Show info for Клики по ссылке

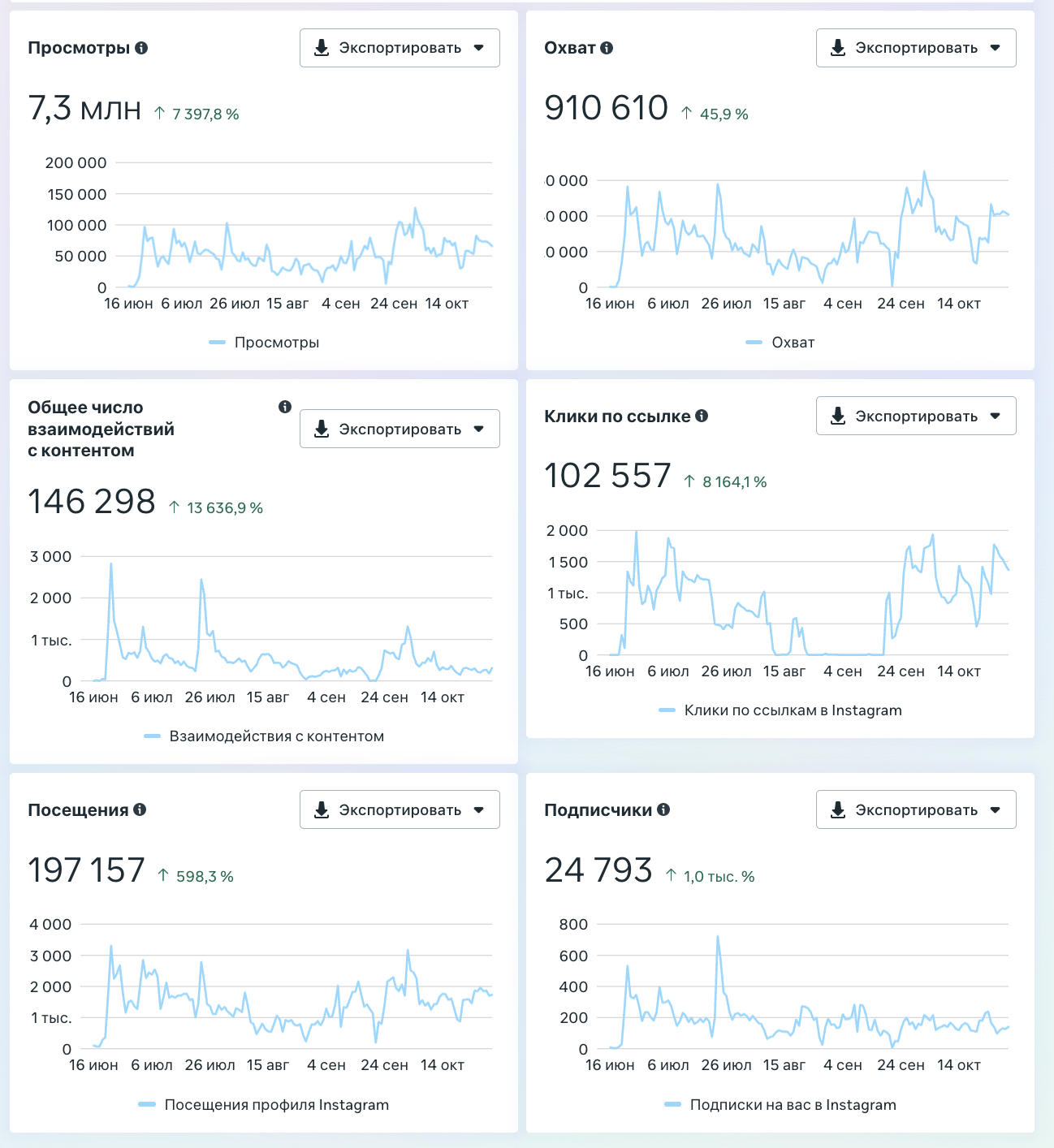pos(702,416)
